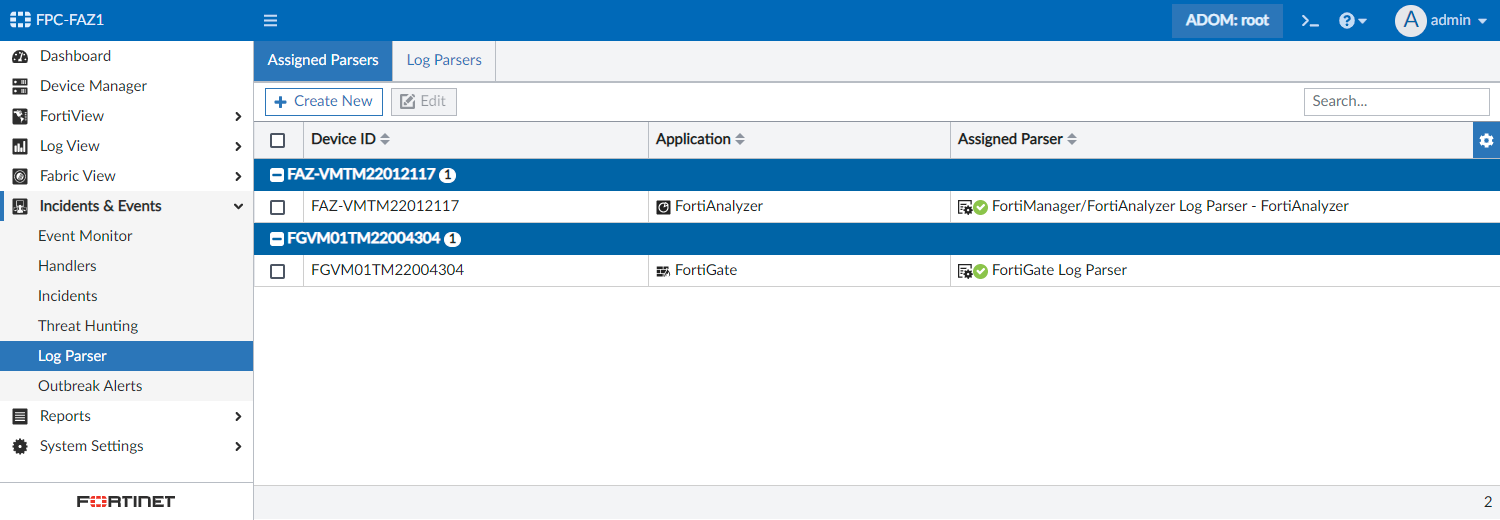Toggle the hamburger sidebar menu icon
Viewport: 1500px width, 520px height.
(270, 20)
